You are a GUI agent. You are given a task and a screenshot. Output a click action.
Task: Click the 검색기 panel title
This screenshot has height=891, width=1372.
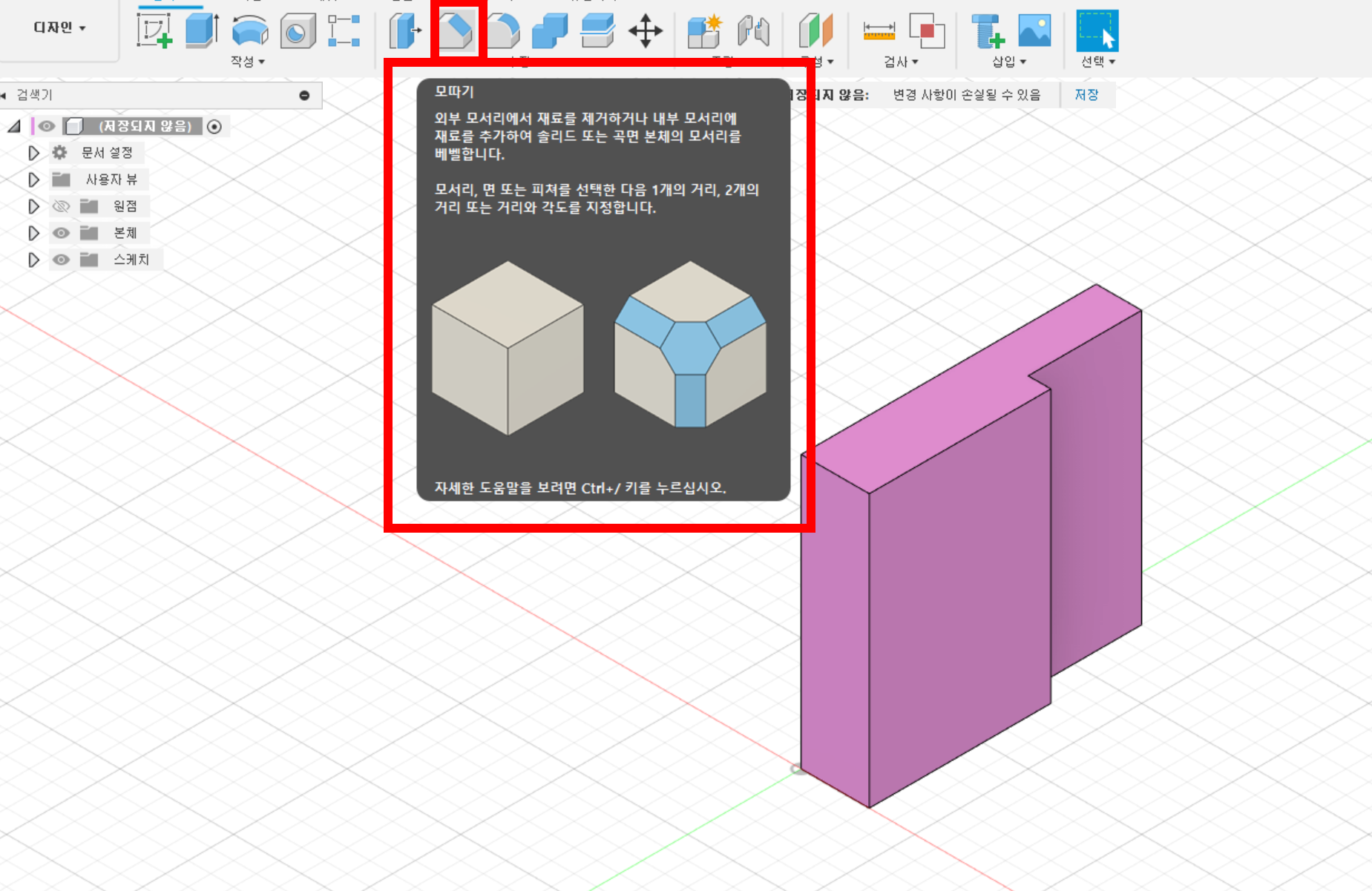tap(34, 95)
